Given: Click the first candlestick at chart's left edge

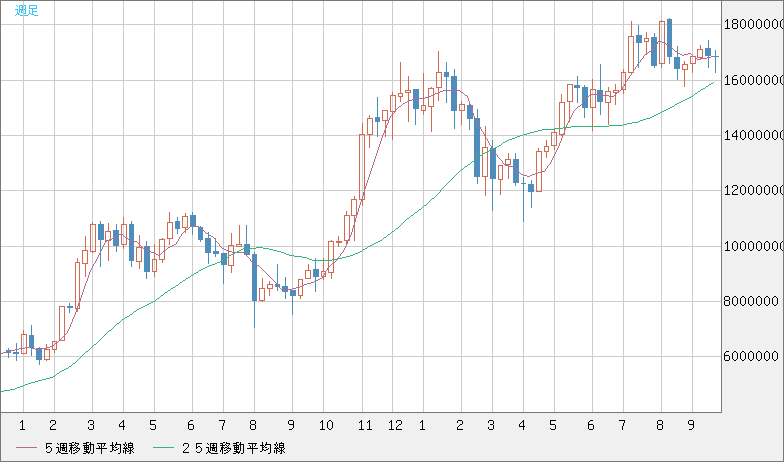Looking at the screenshot, I should (x=8, y=351).
